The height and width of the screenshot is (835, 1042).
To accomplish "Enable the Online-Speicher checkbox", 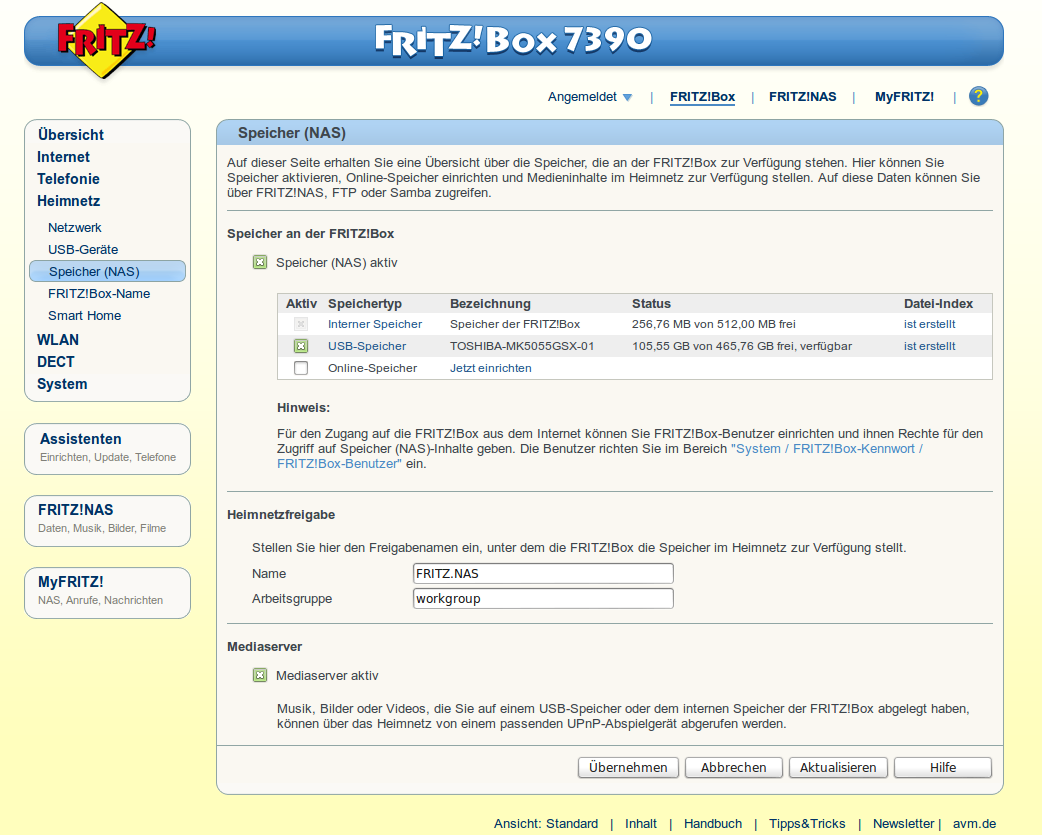I will (x=301, y=368).
